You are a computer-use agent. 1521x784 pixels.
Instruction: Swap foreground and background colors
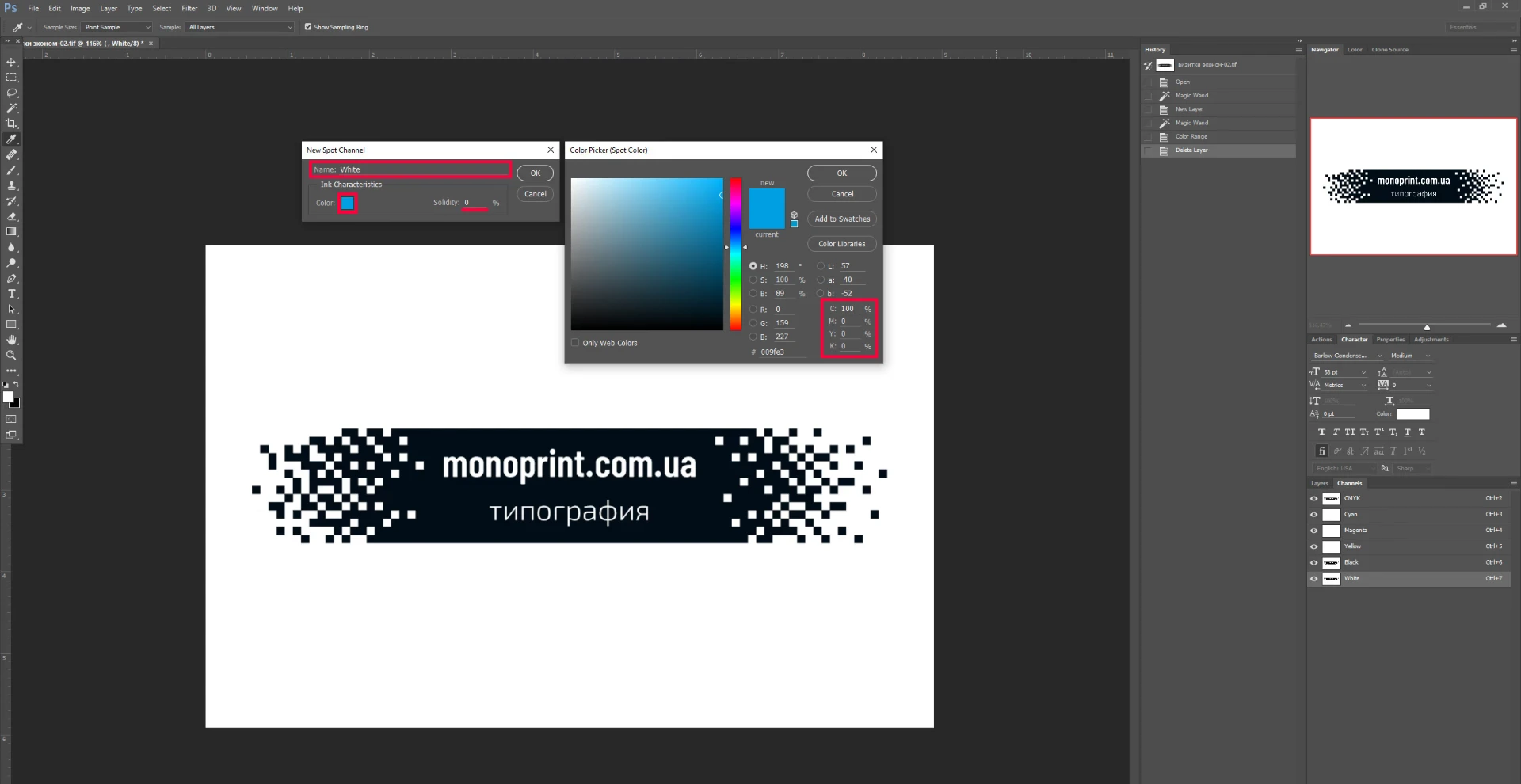[16, 385]
